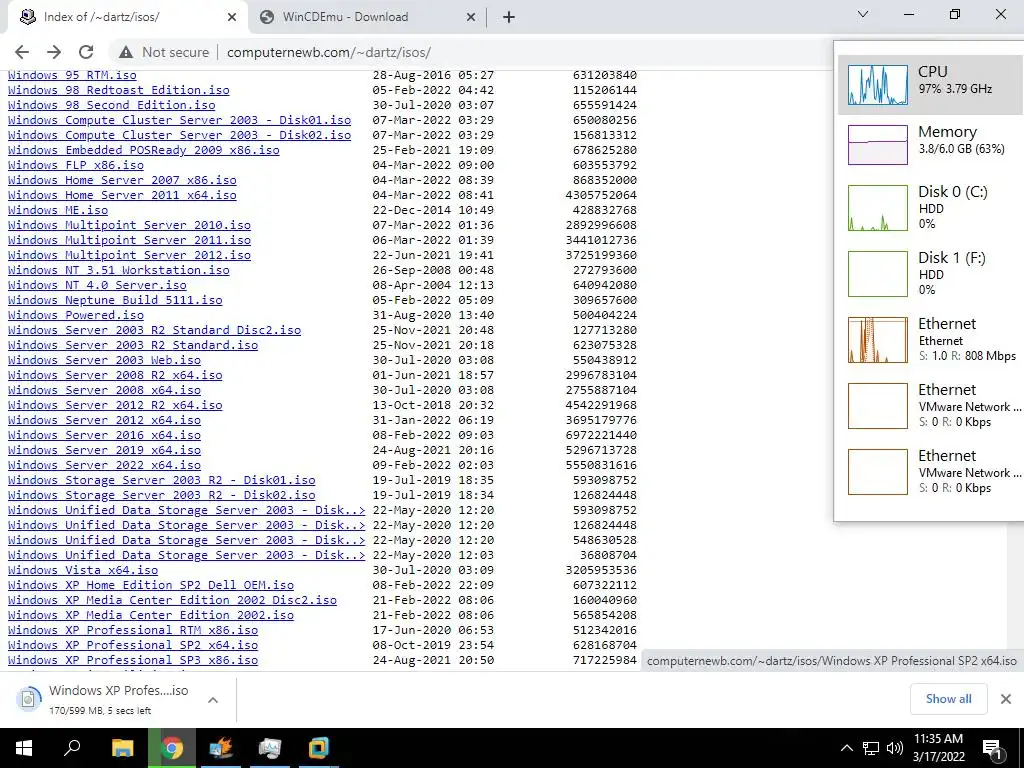1024x768 pixels.
Task: Open Windows search from taskbar
Action: [x=72, y=748]
